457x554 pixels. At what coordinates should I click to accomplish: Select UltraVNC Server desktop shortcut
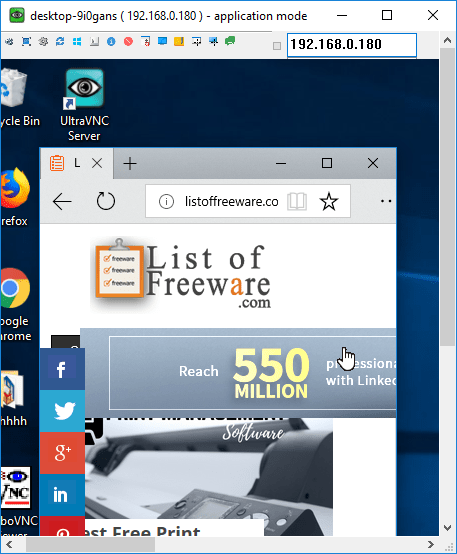tap(84, 105)
